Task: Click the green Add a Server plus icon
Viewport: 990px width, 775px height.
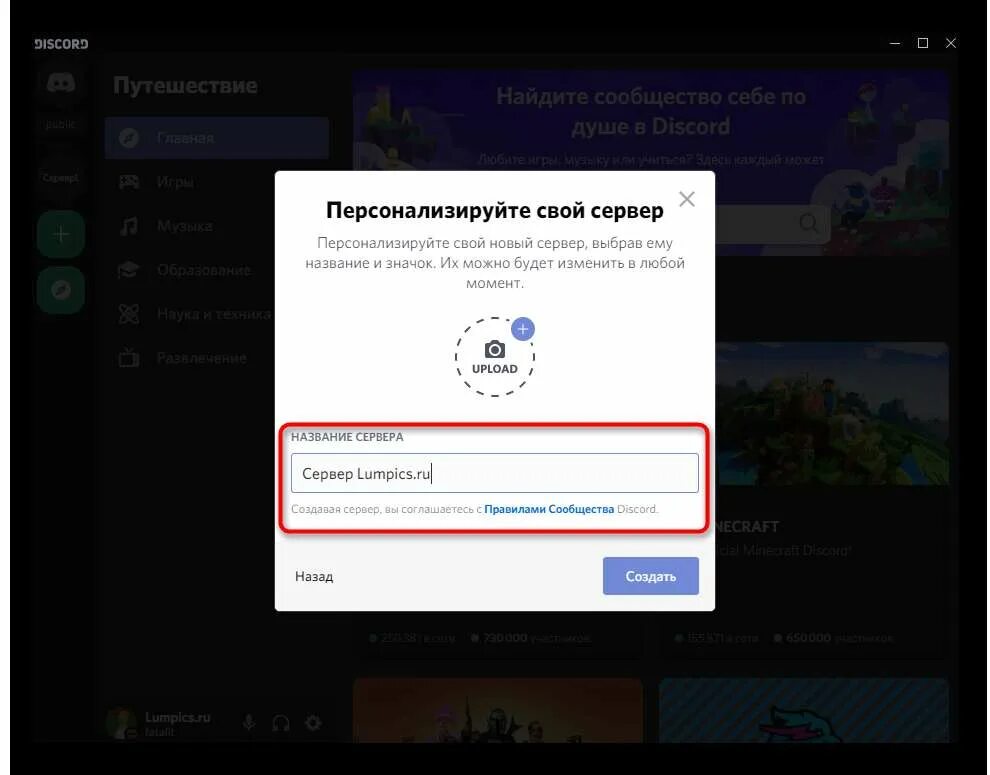Action: (x=61, y=234)
